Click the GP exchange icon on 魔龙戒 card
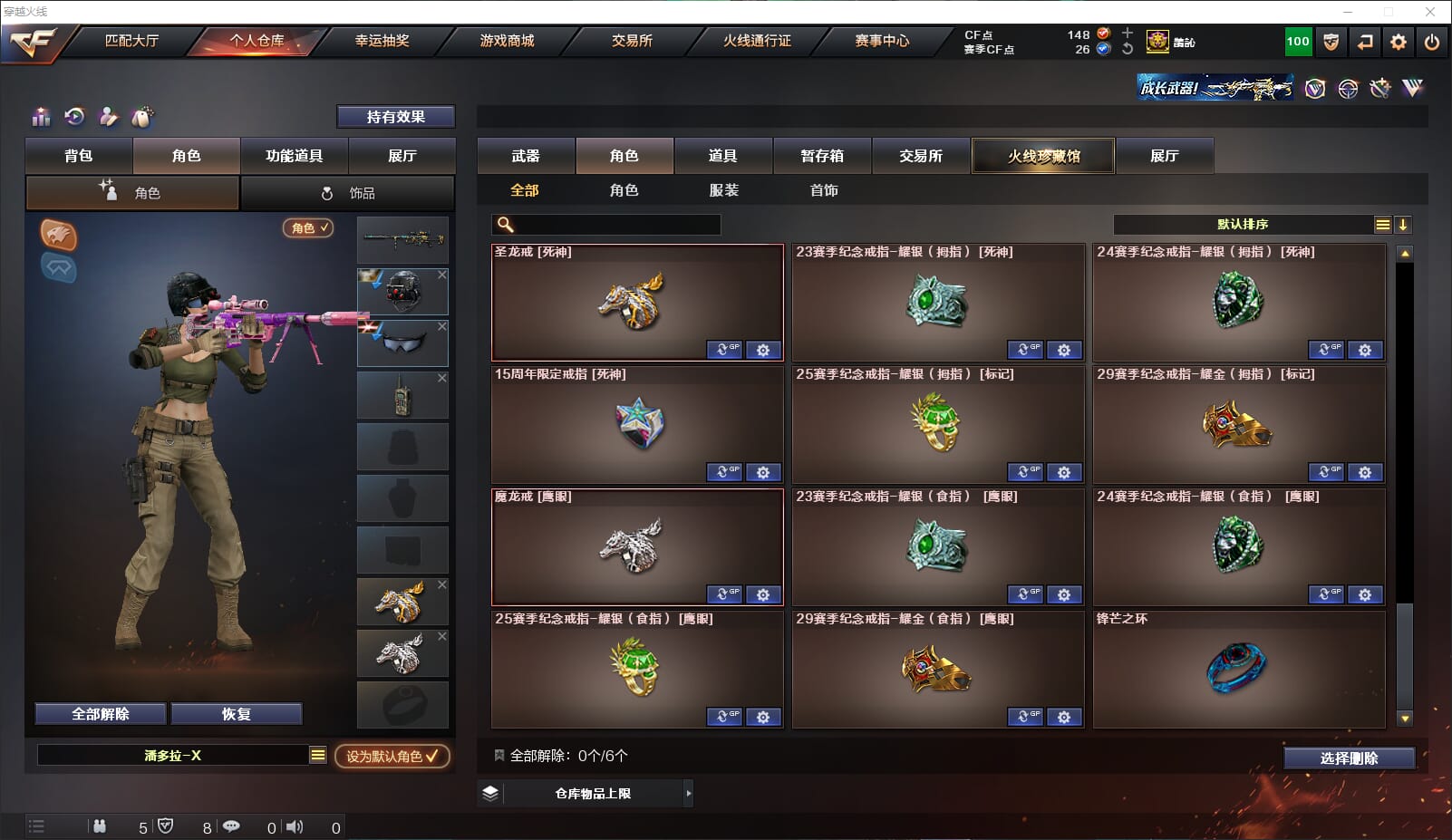The image size is (1452, 840). click(724, 594)
